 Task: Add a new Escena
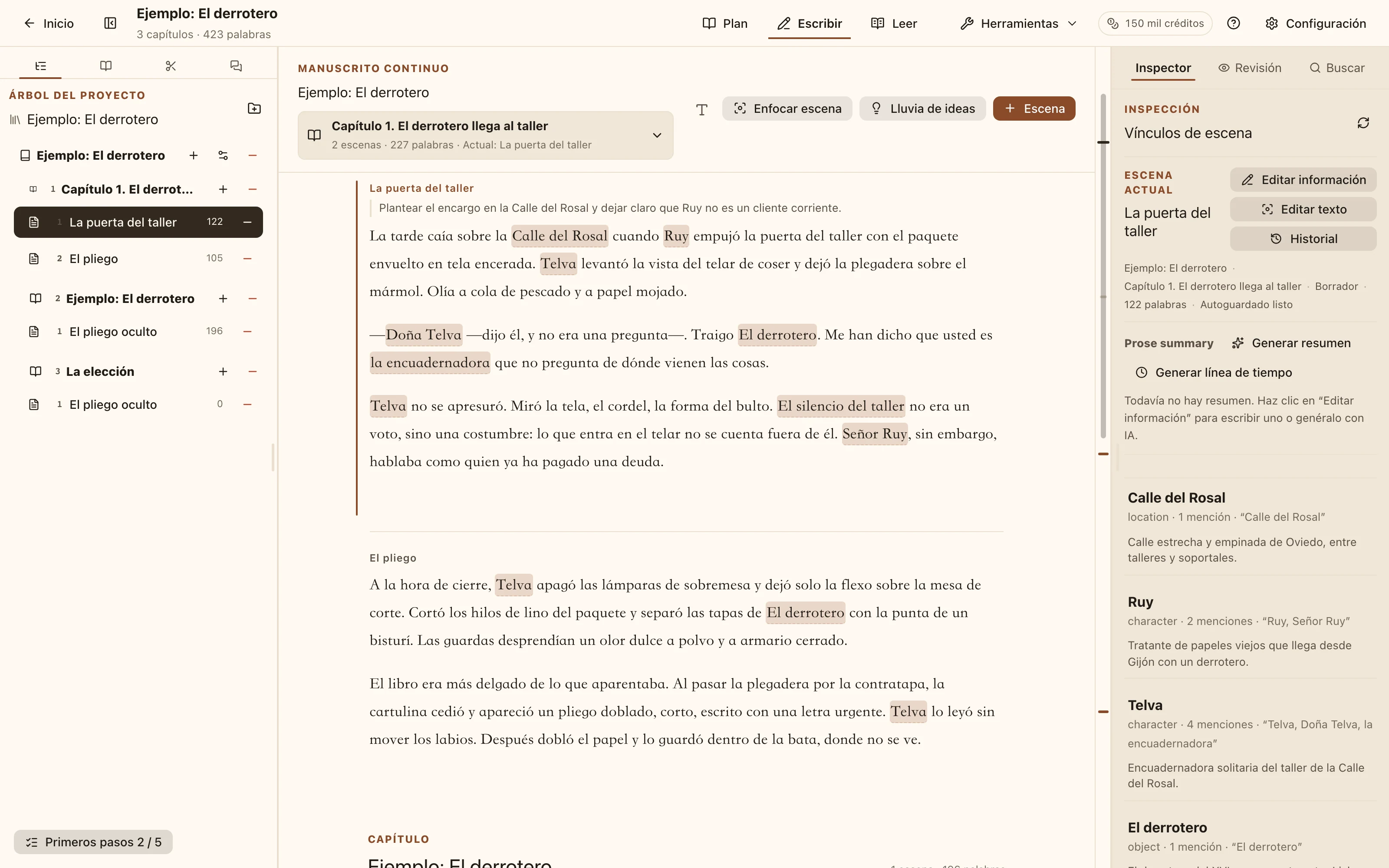click(1034, 108)
